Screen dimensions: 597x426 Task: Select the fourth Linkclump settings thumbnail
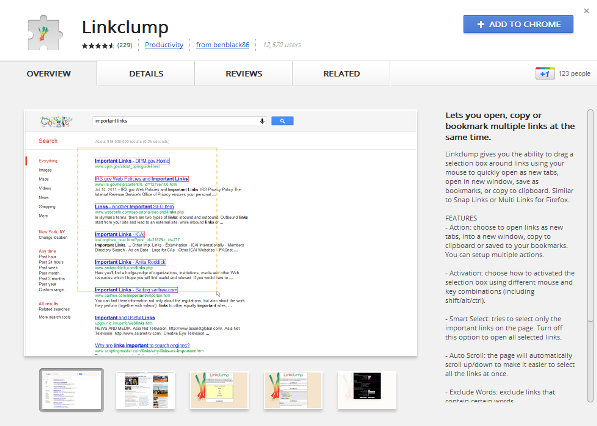point(293,390)
